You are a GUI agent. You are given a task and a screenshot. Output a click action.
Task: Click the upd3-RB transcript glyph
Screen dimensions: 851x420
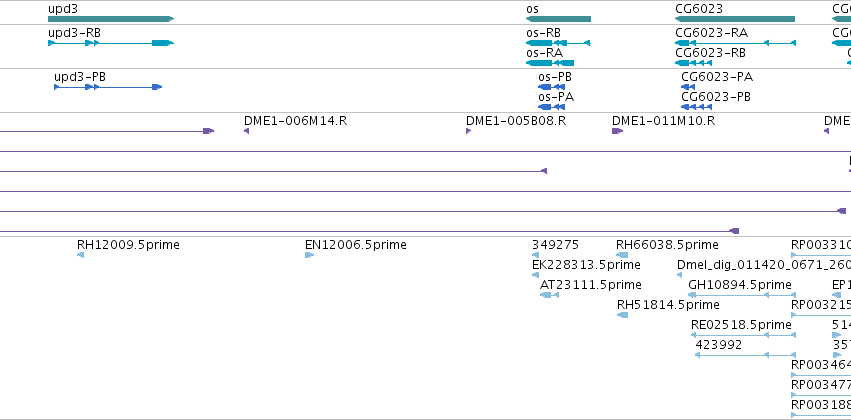point(111,43)
